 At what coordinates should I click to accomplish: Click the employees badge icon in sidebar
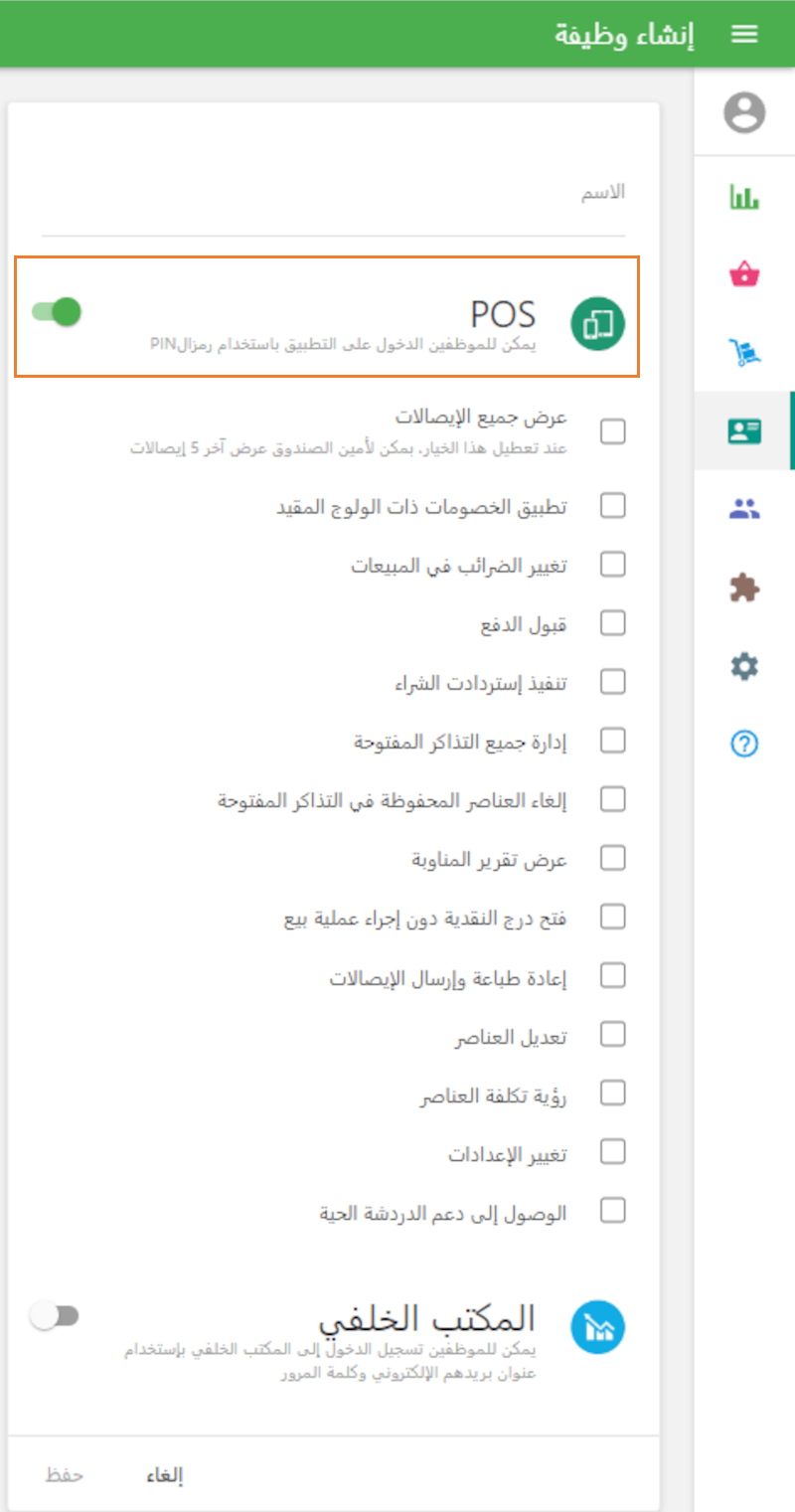click(x=743, y=431)
